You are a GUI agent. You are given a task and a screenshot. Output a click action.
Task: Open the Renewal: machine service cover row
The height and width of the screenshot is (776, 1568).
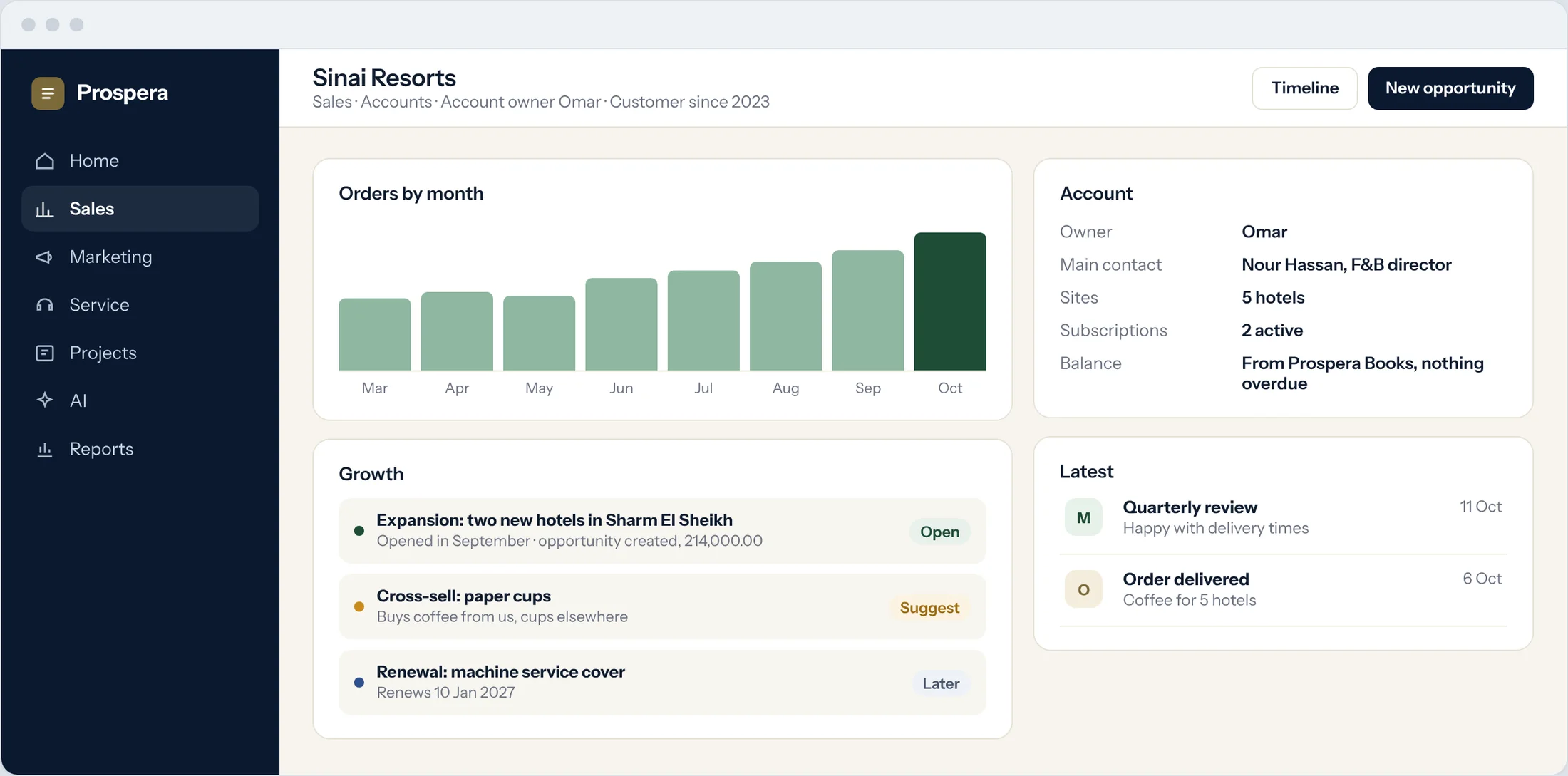pyautogui.click(x=663, y=683)
